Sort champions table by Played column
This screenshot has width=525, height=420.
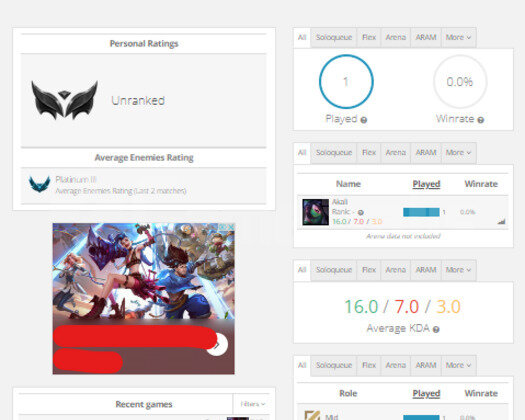[x=426, y=184]
